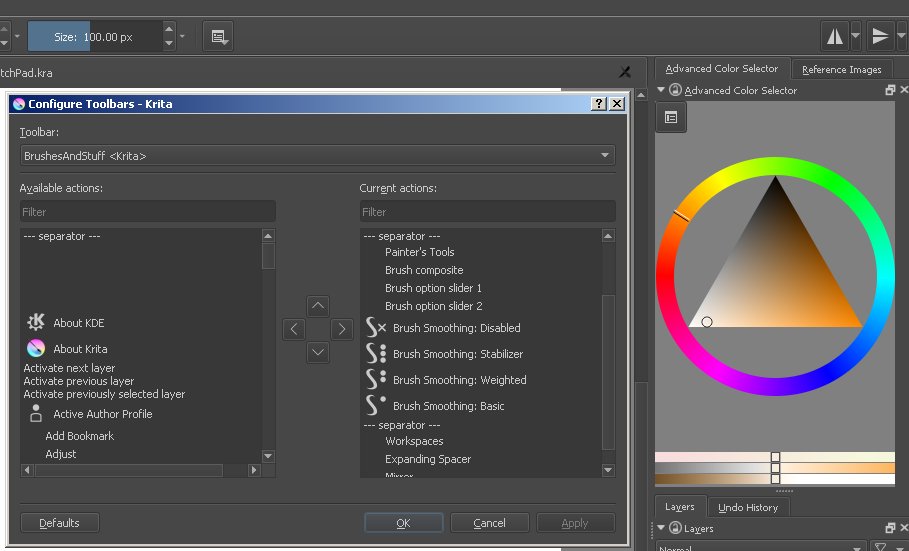Increase brush size with up stepper
Image resolution: width=909 pixels, height=551 pixels.
click(x=169, y=30)
